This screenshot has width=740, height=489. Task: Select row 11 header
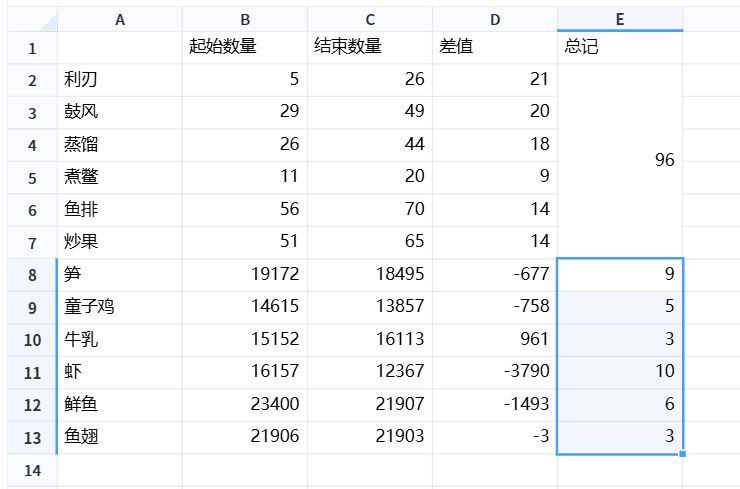32,372
